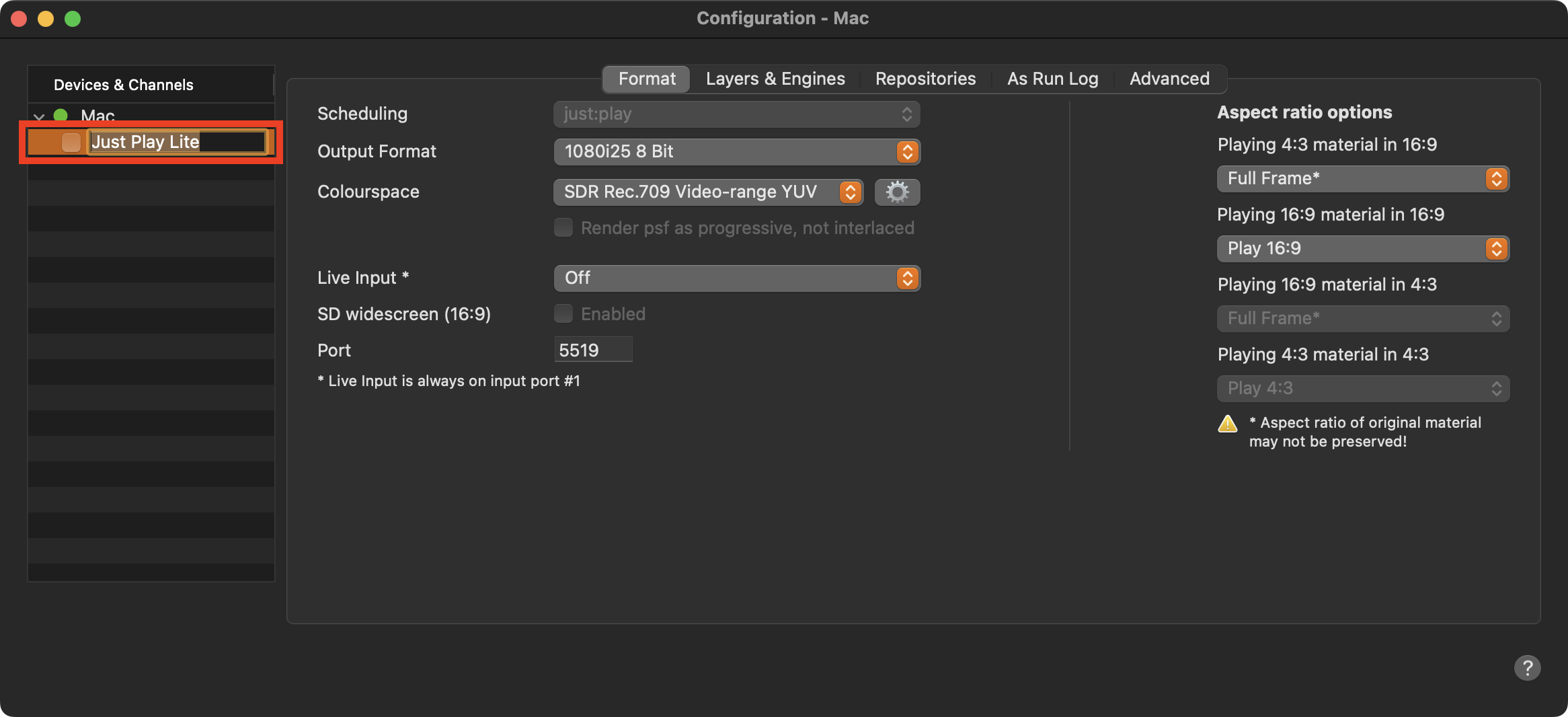Click the Port field showing 5519

tap(593, 350)
